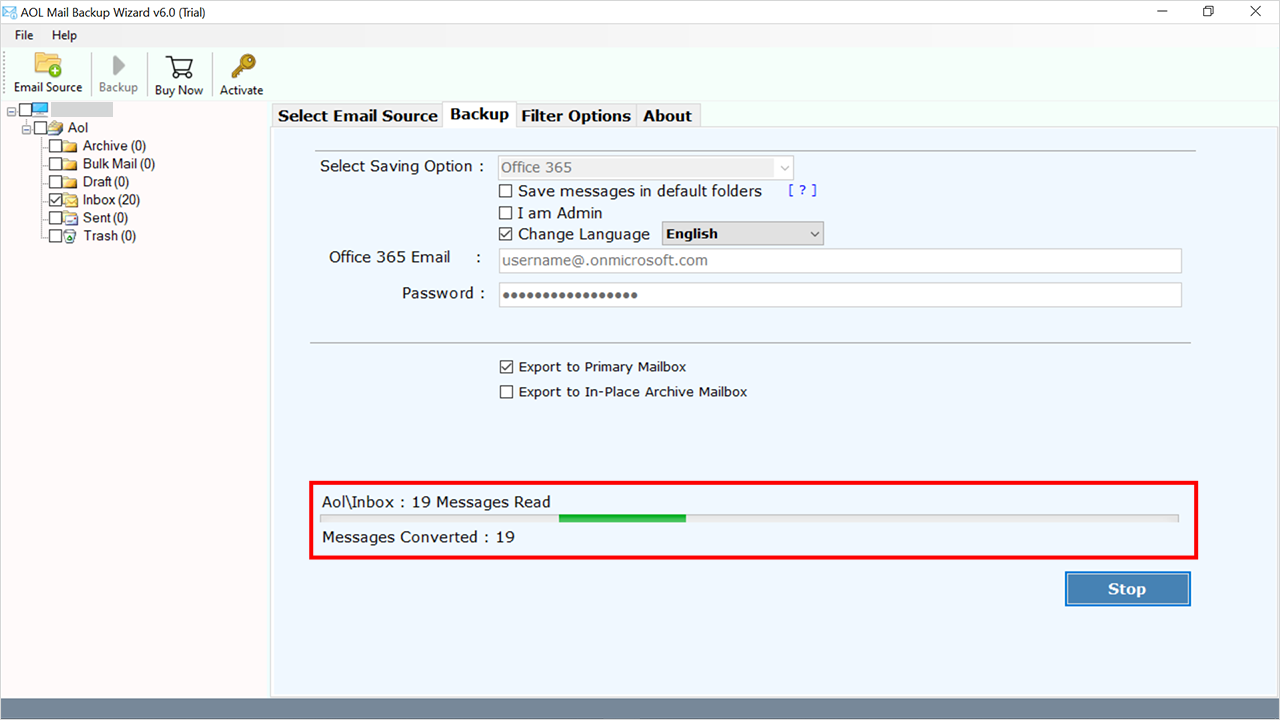The width and height of the screenshot is (1280, 720).
Task: Click the Activate key icon
Action: [242, 67]
